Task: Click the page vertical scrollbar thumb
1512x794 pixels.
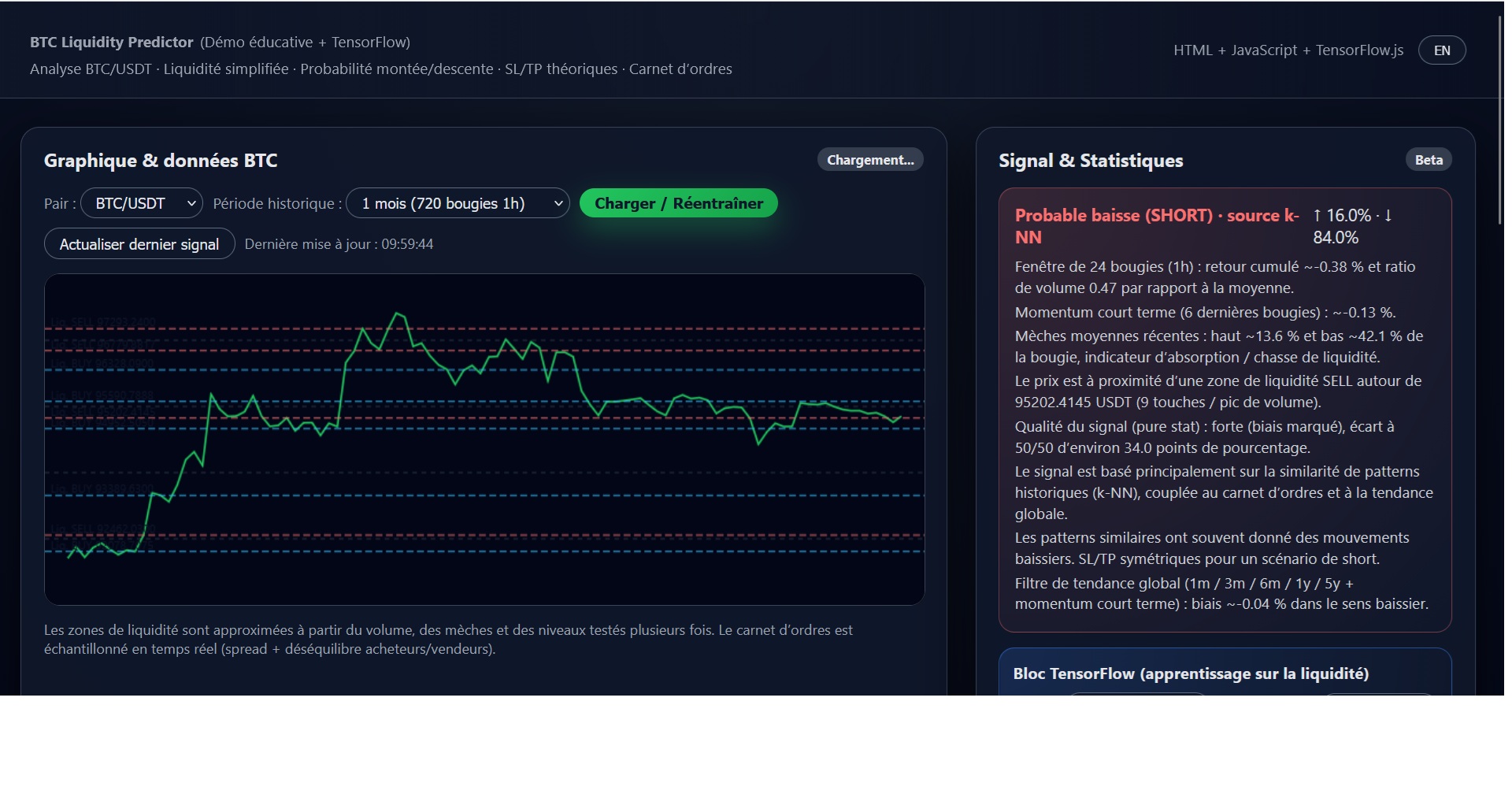Action: click(1499, 118)
